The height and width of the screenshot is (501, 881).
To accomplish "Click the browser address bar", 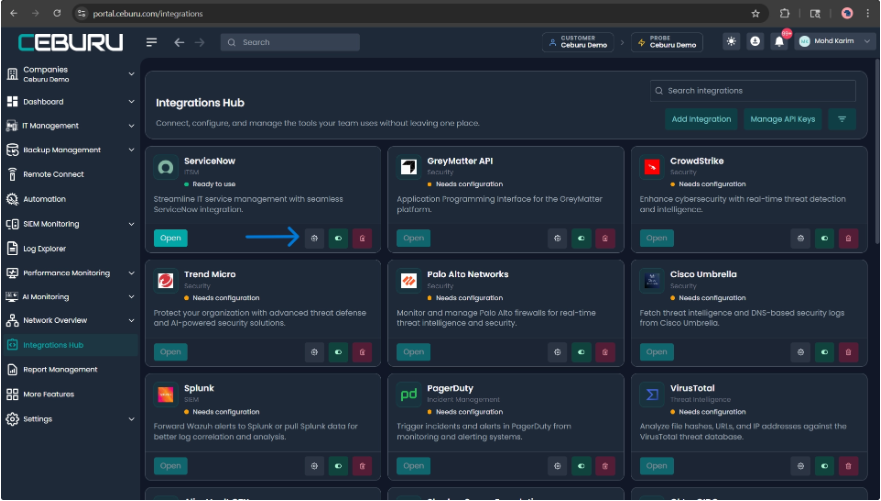I will [419, 13].
